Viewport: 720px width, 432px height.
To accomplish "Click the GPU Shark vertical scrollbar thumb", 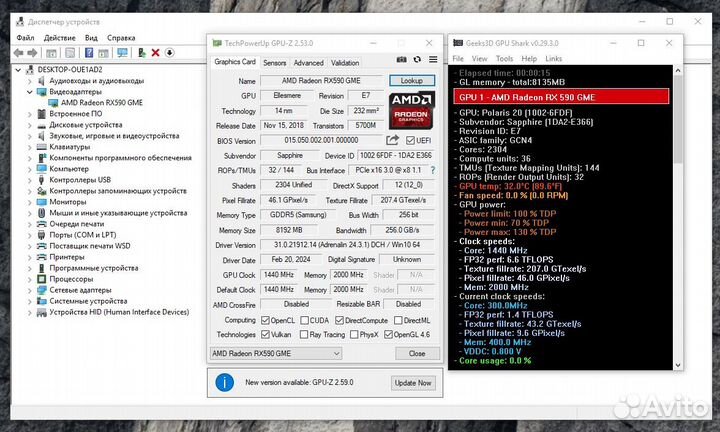I will point(678,119).
